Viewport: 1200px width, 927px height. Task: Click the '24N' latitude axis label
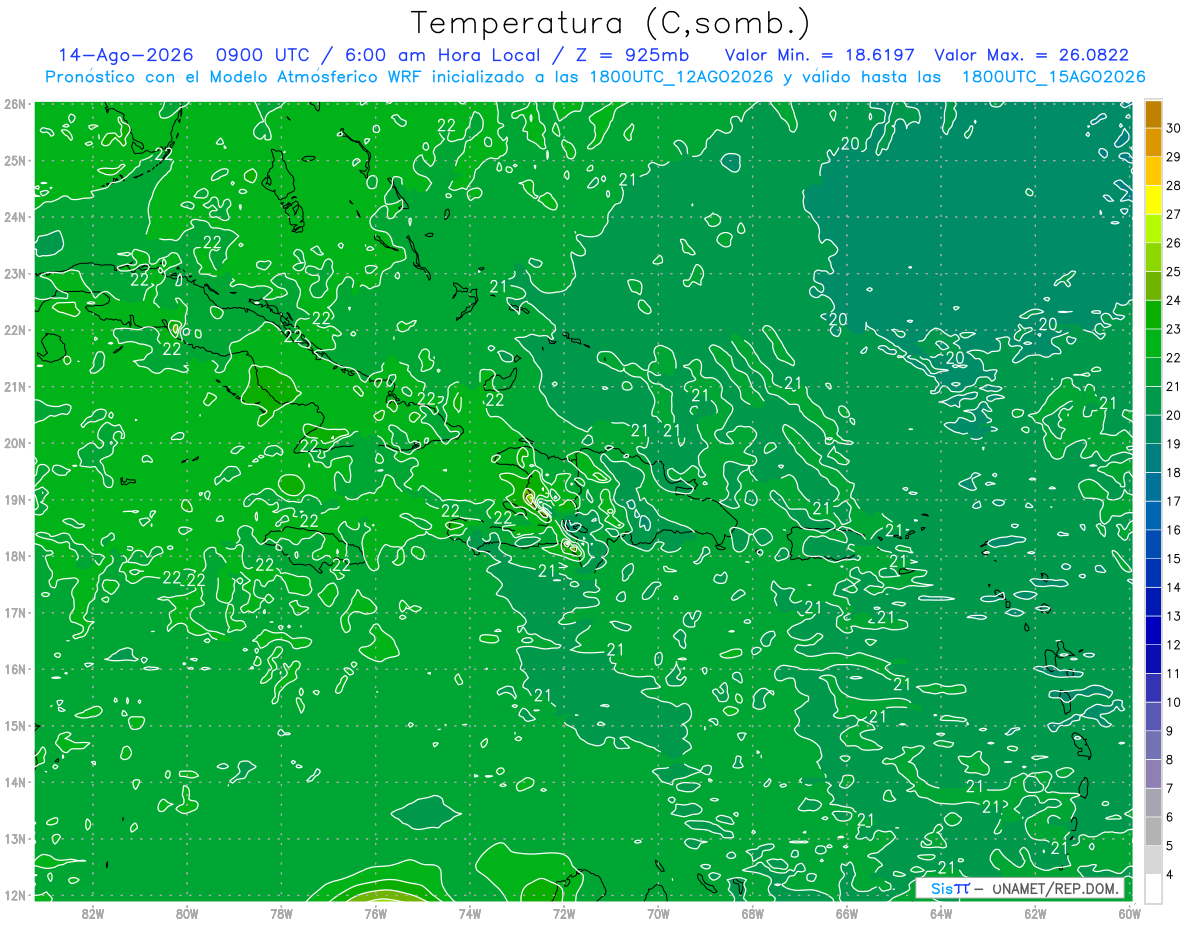click(14, 217)
